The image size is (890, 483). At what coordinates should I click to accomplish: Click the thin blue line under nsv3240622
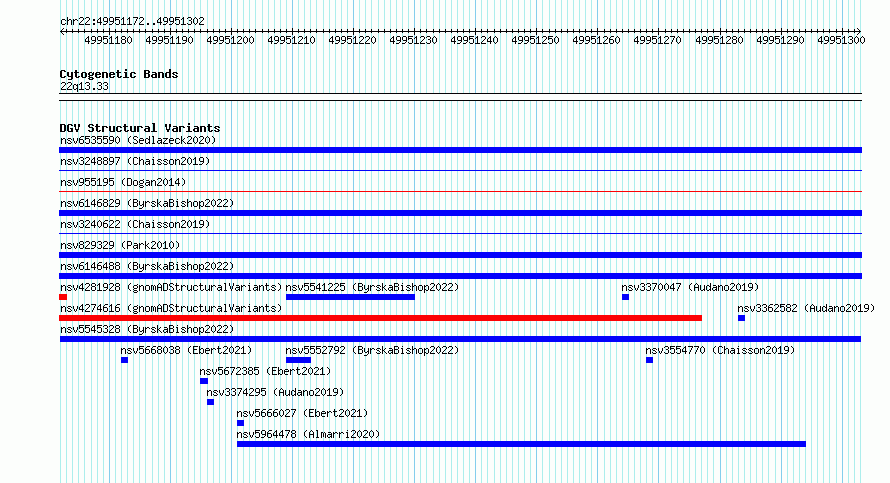pos(460,233)
